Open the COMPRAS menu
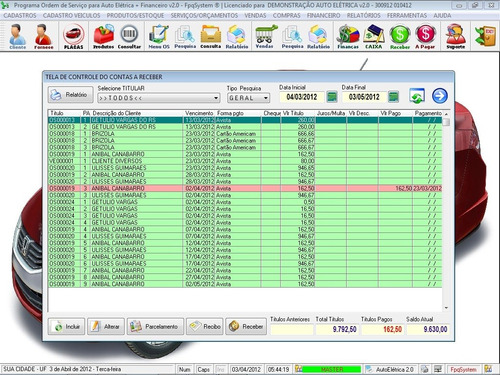The width and height of the screenshot is (500, 375). point(286,16)
